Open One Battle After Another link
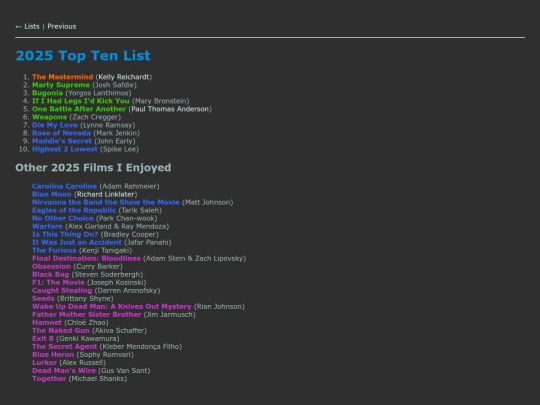 [x=79, y=109]
